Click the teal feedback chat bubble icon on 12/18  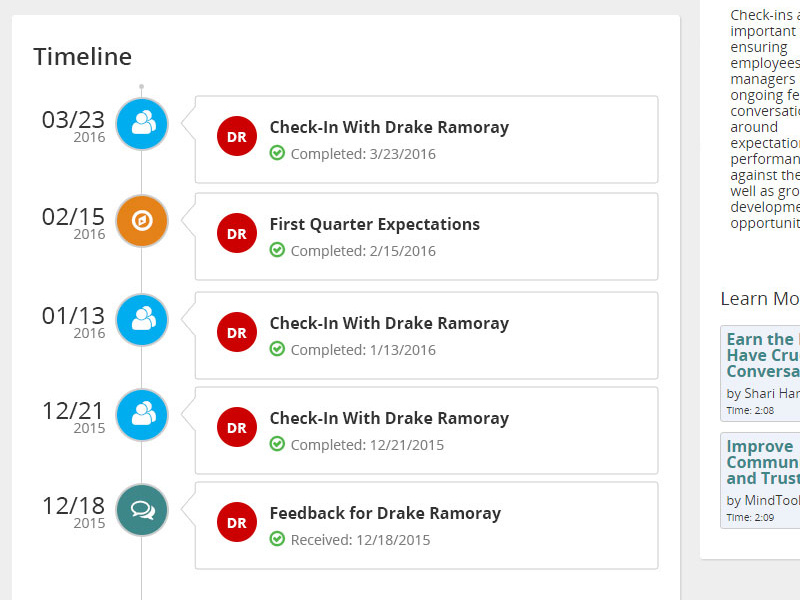click(x=141, y=510)
